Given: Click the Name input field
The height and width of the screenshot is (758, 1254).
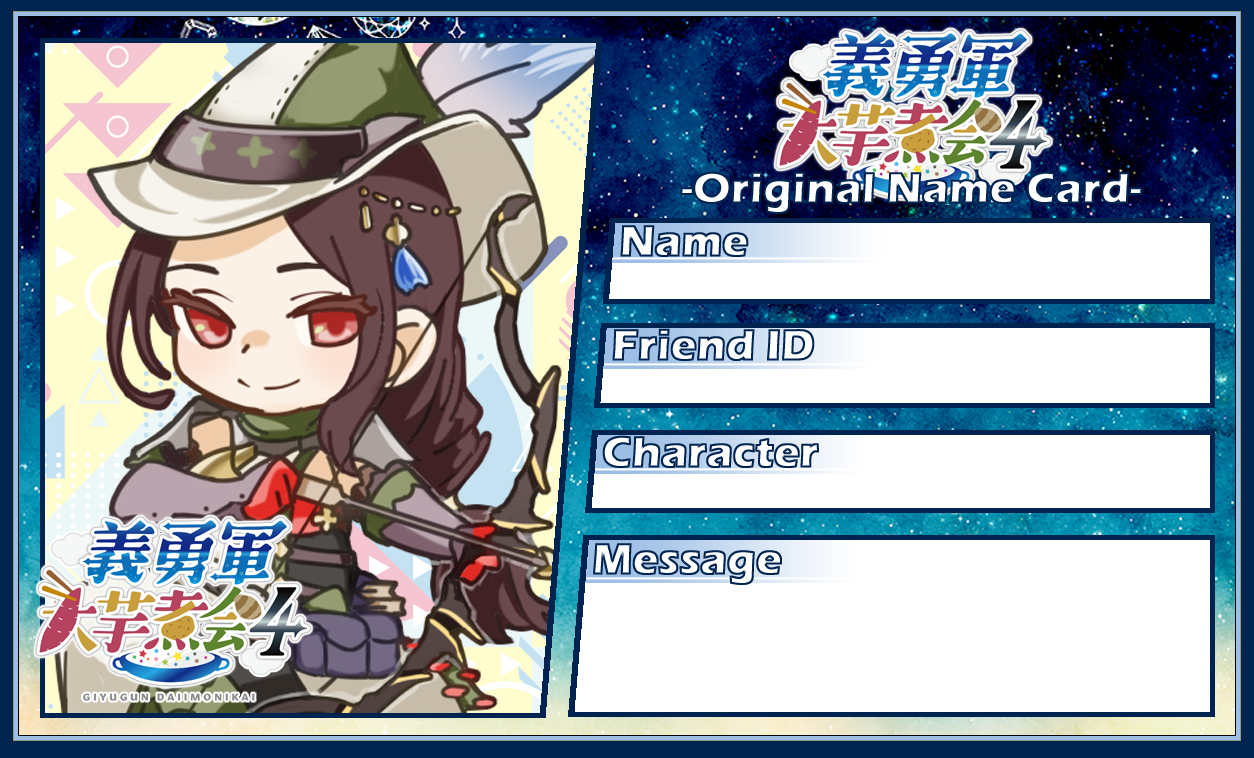Looking at the screenshot, I should click(910, 261).
